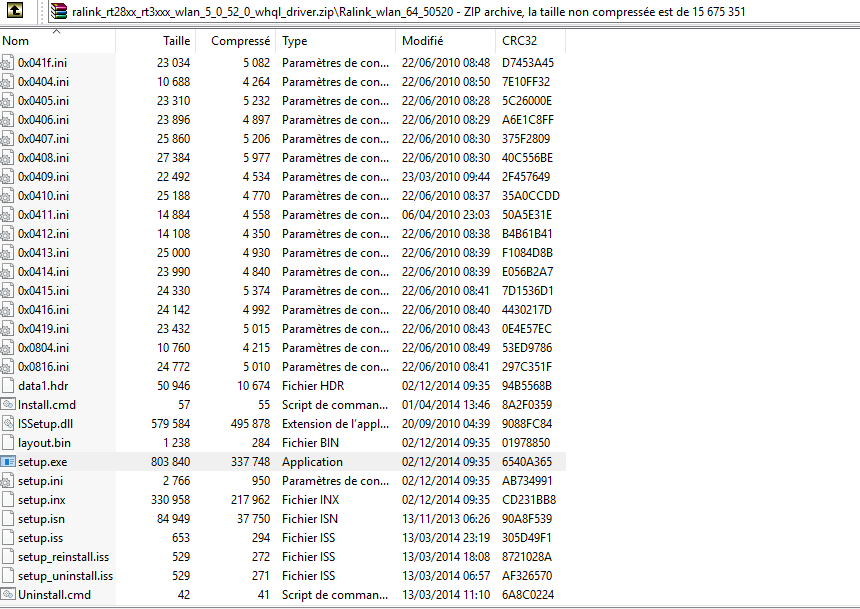Click the sort arrow above the Nom column

pyautogui.click(x=56, y=31)
